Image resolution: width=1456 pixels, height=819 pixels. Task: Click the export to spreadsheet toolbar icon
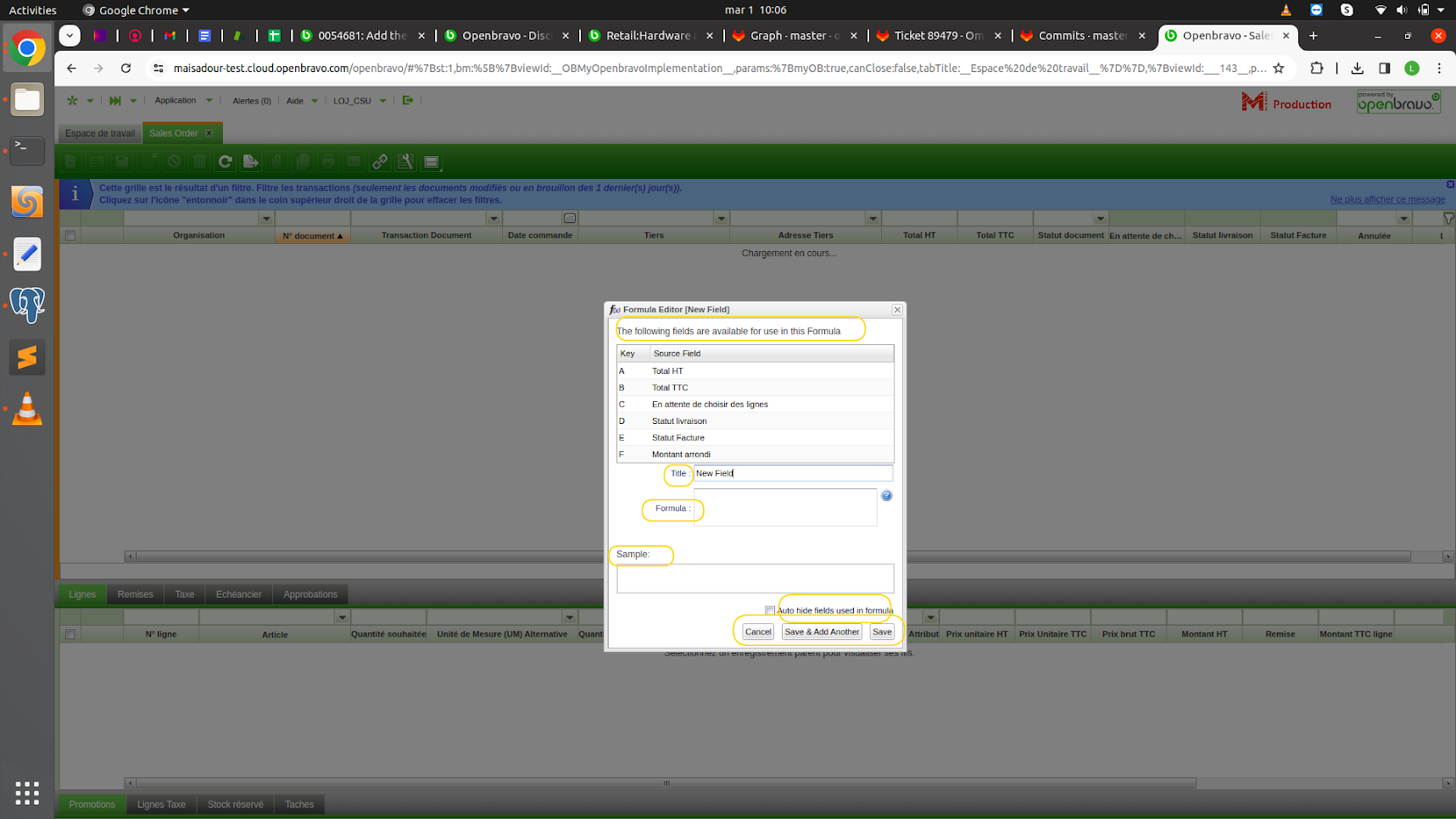click(x=251, y=162)
